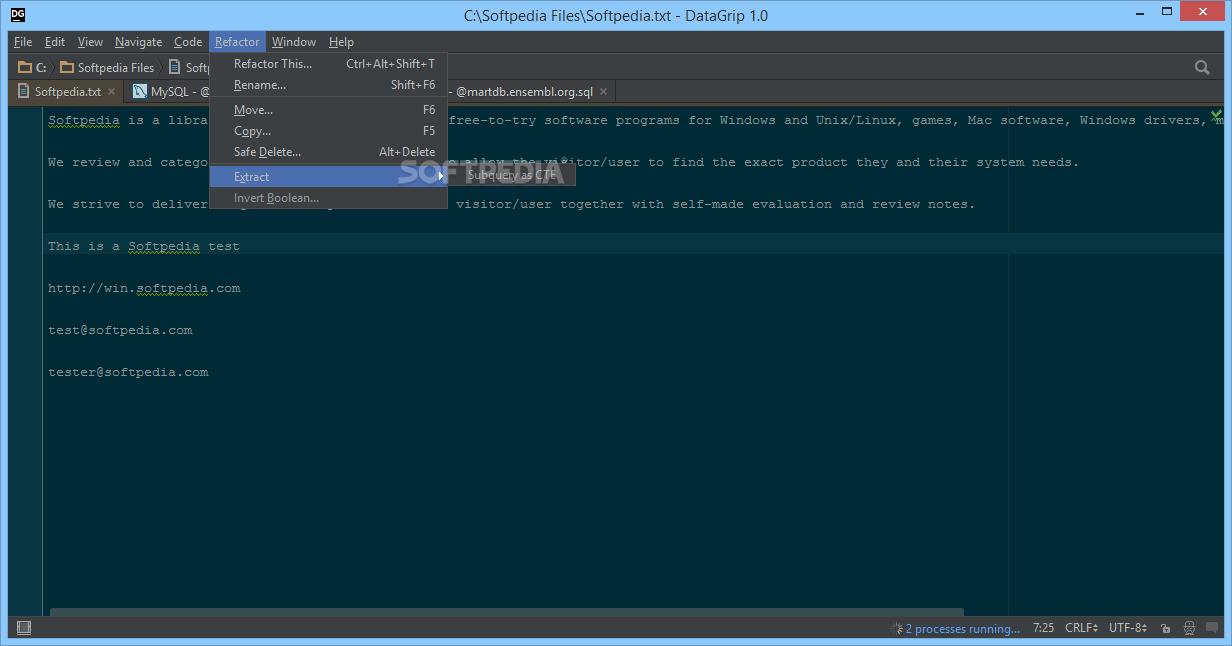The height and width of the screenshot is (646, 1232).
Task: Click the horizontal editor scrollbar
Action: (x=507, y=611)
